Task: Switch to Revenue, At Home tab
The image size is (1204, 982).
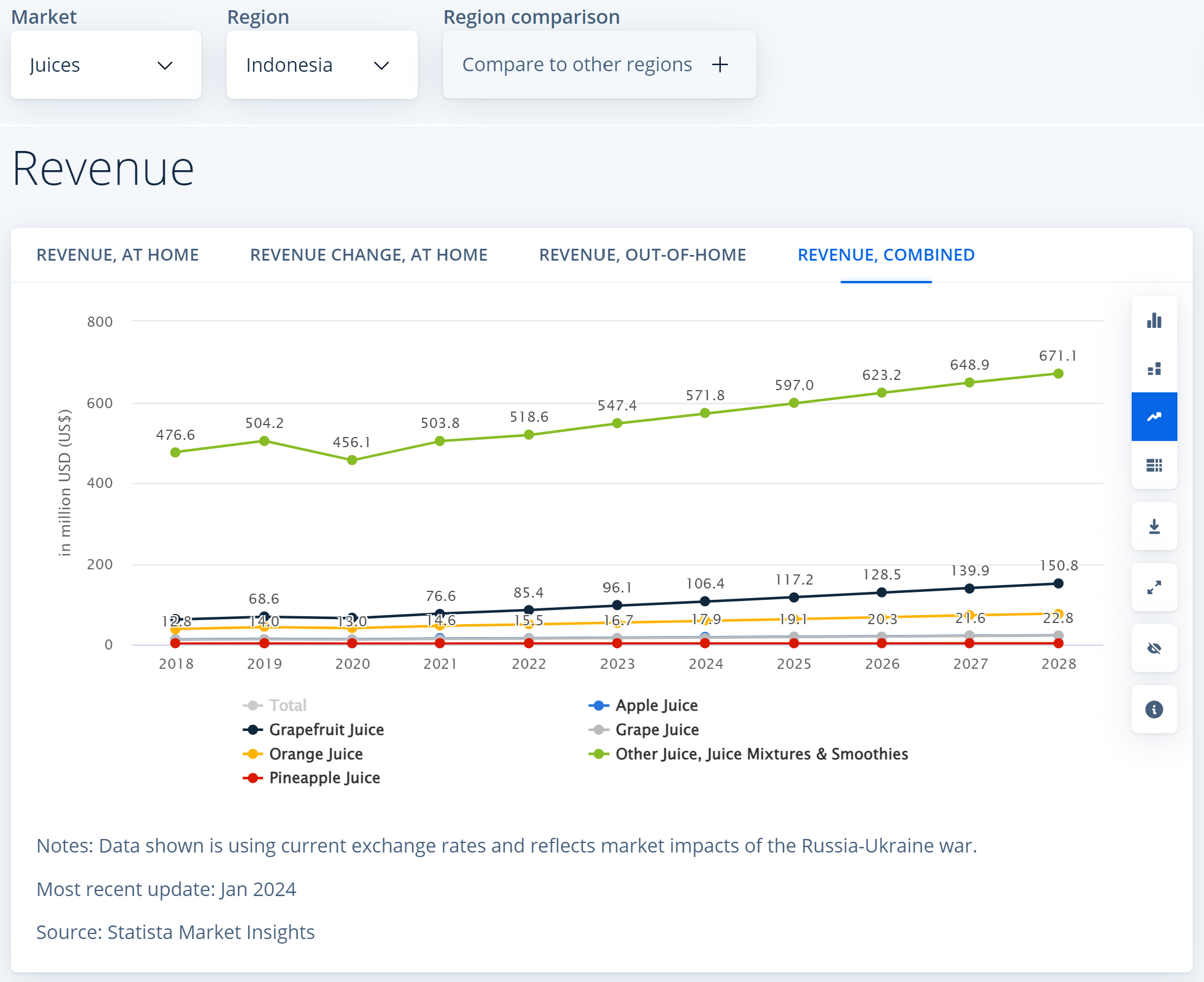Action: click(x=118, y=255)
